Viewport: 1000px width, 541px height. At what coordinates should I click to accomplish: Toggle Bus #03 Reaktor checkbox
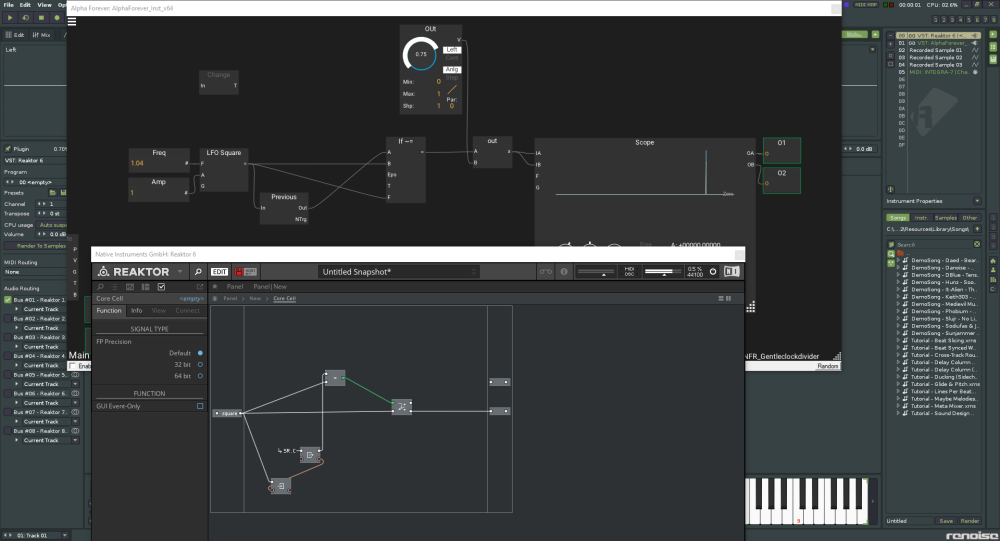point(8,337)
